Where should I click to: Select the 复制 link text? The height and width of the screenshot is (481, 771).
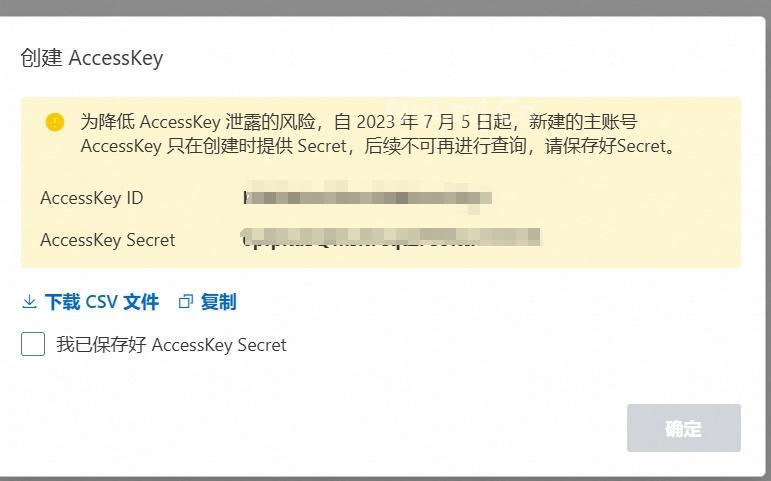pos(219,302)
